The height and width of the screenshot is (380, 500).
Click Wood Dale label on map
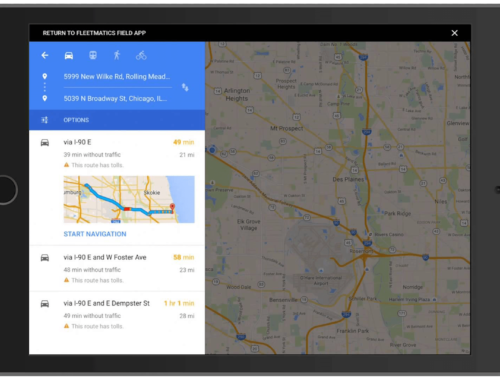pyautogui.click(x=239, y=287)
